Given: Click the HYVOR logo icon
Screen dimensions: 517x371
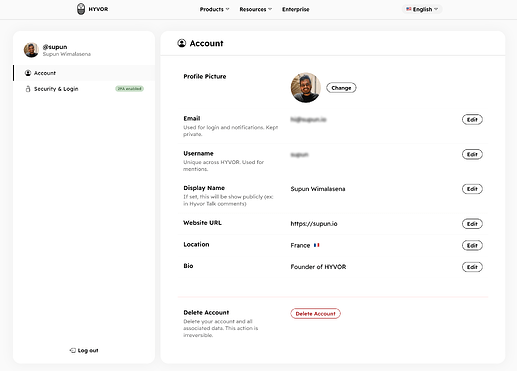Looking at the screenshot, I should point(81,9).
